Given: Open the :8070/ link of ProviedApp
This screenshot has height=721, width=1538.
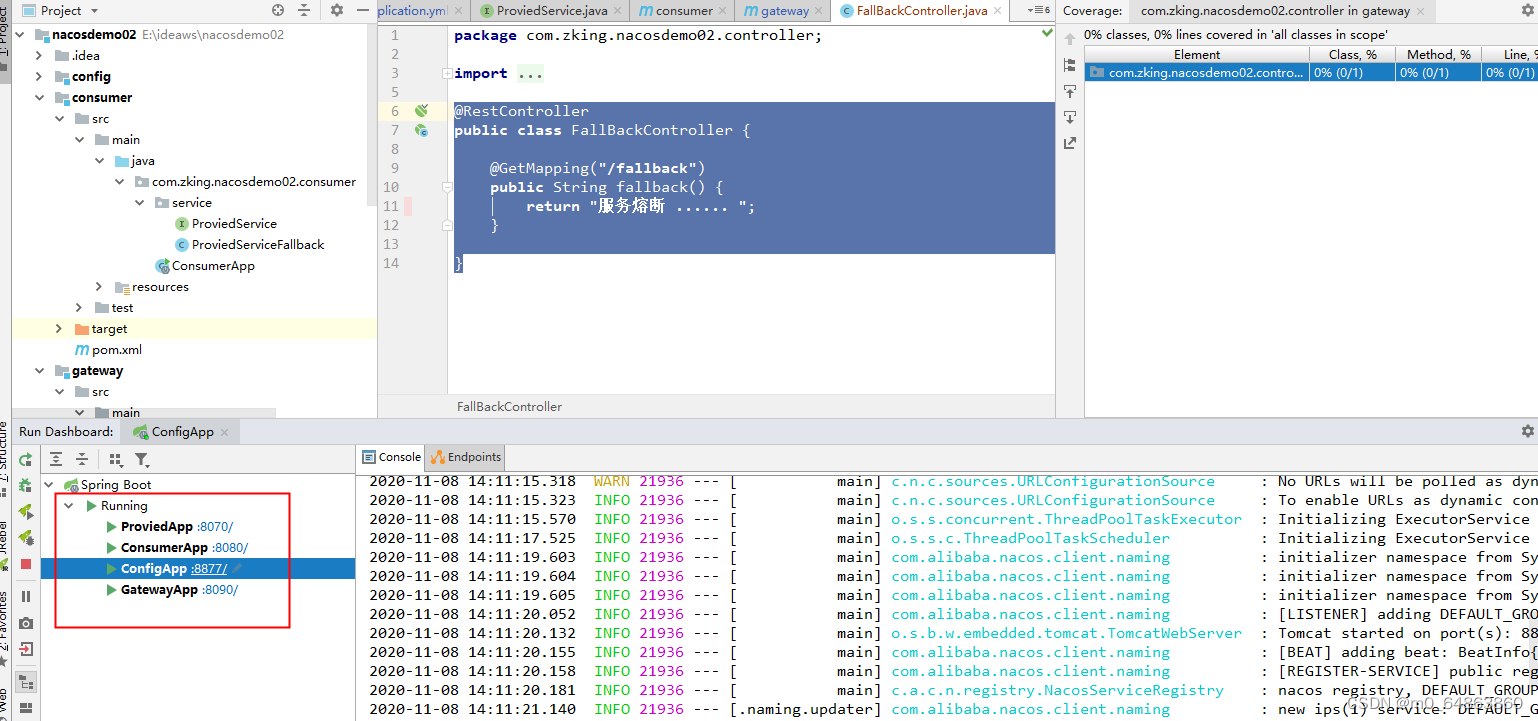Looking at the screenshot, I should point(215,527).
